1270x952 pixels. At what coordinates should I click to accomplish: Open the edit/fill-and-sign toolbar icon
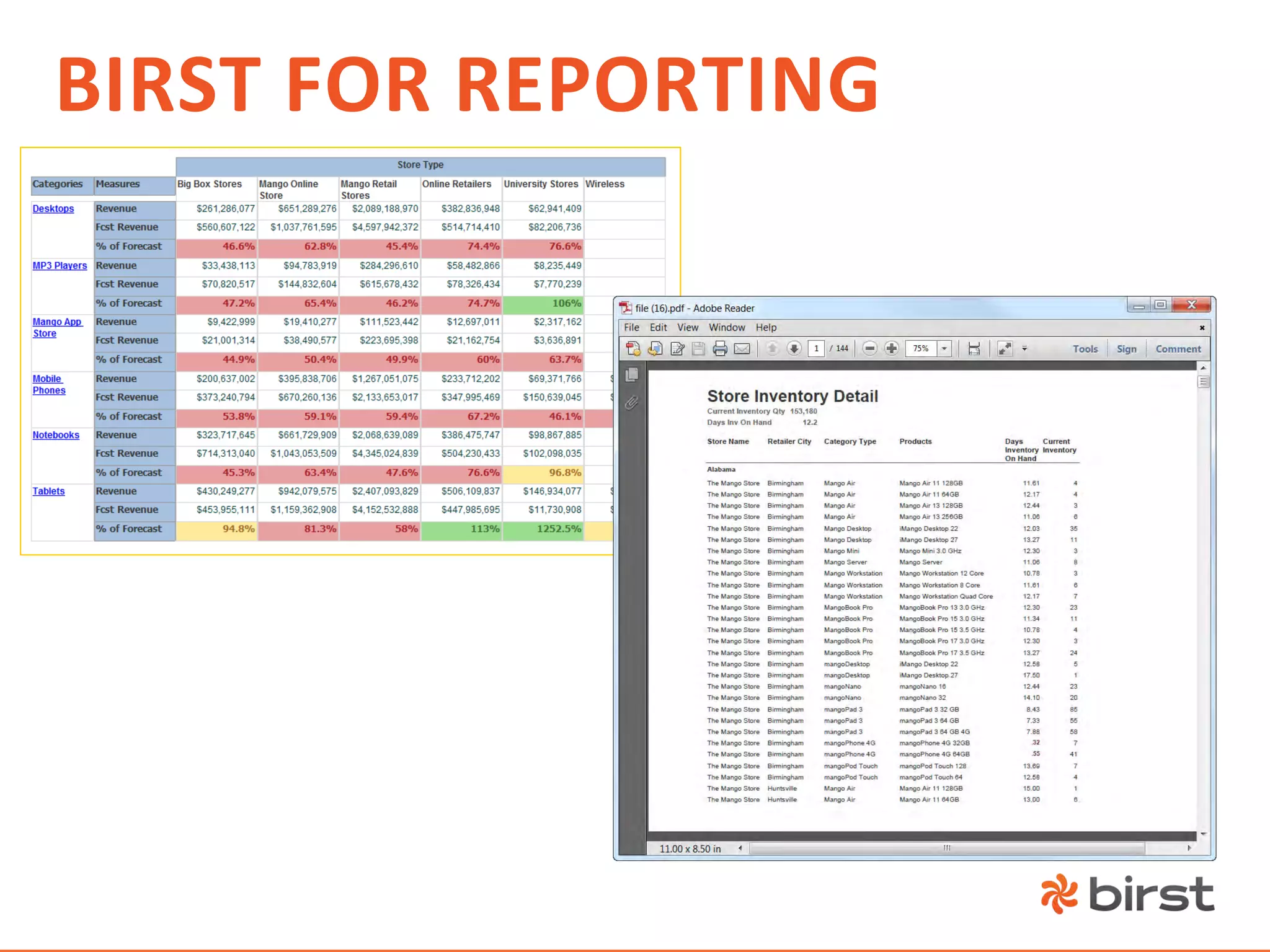pos(677,349)
